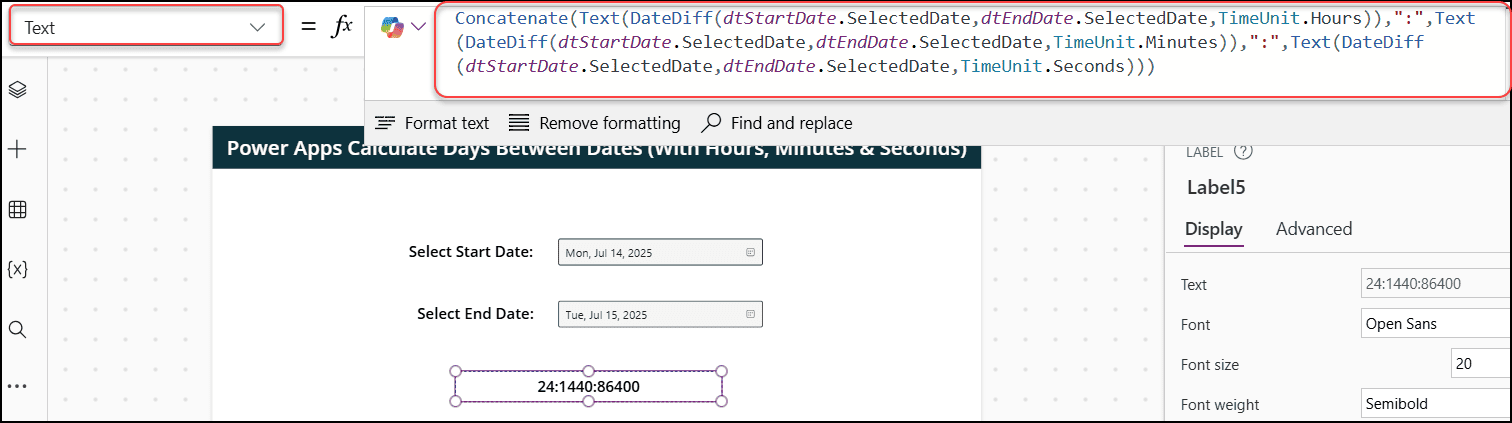Click the Copilot icon in formula bar

pos(392,28)
